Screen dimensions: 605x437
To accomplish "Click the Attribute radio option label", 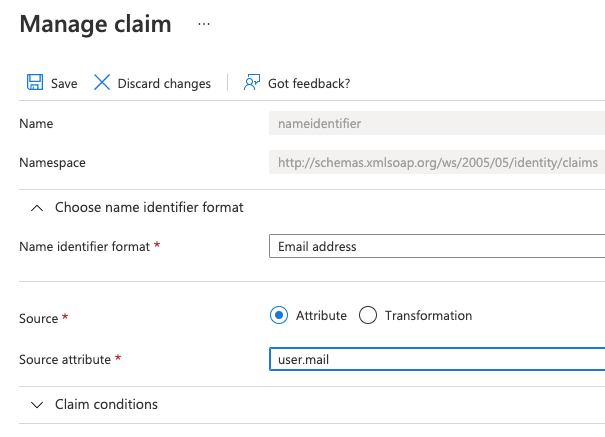I will (x=321, y=315).
